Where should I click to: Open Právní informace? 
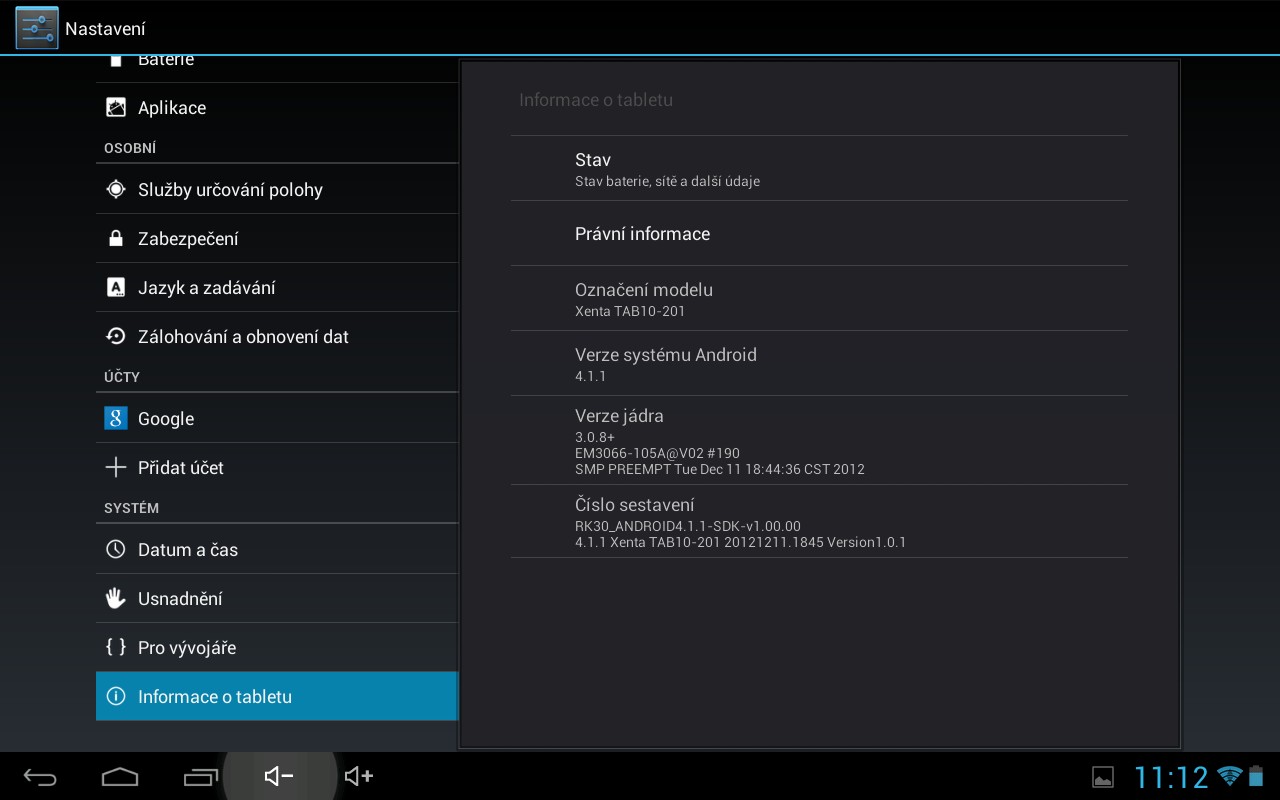[819, 233]
